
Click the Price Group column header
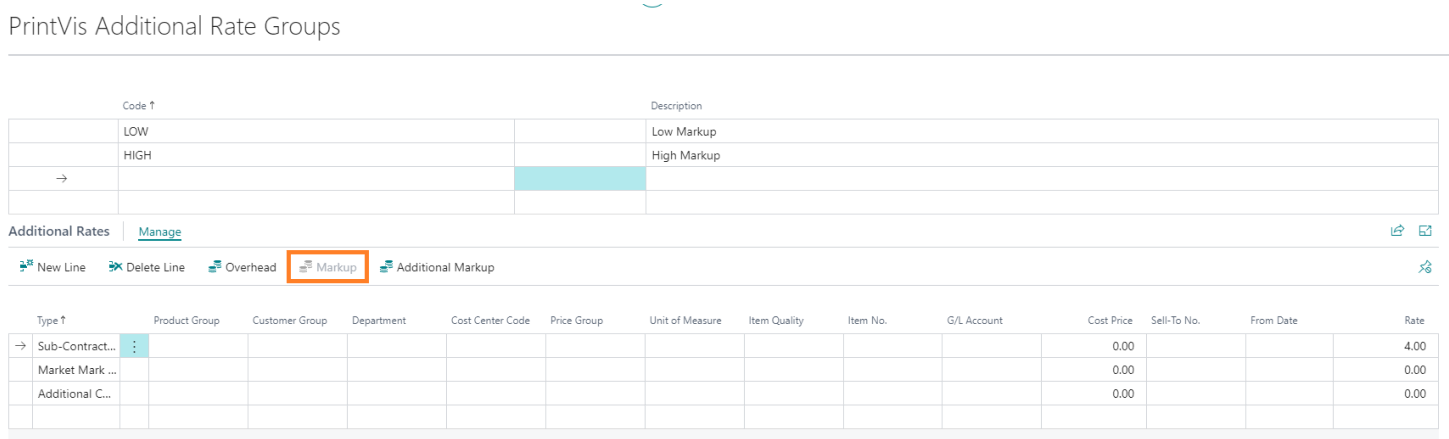click(577, 321)
